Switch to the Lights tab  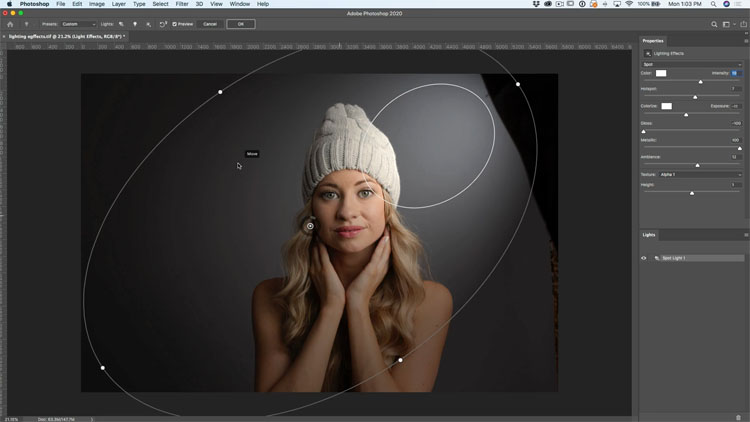(649, 235)
